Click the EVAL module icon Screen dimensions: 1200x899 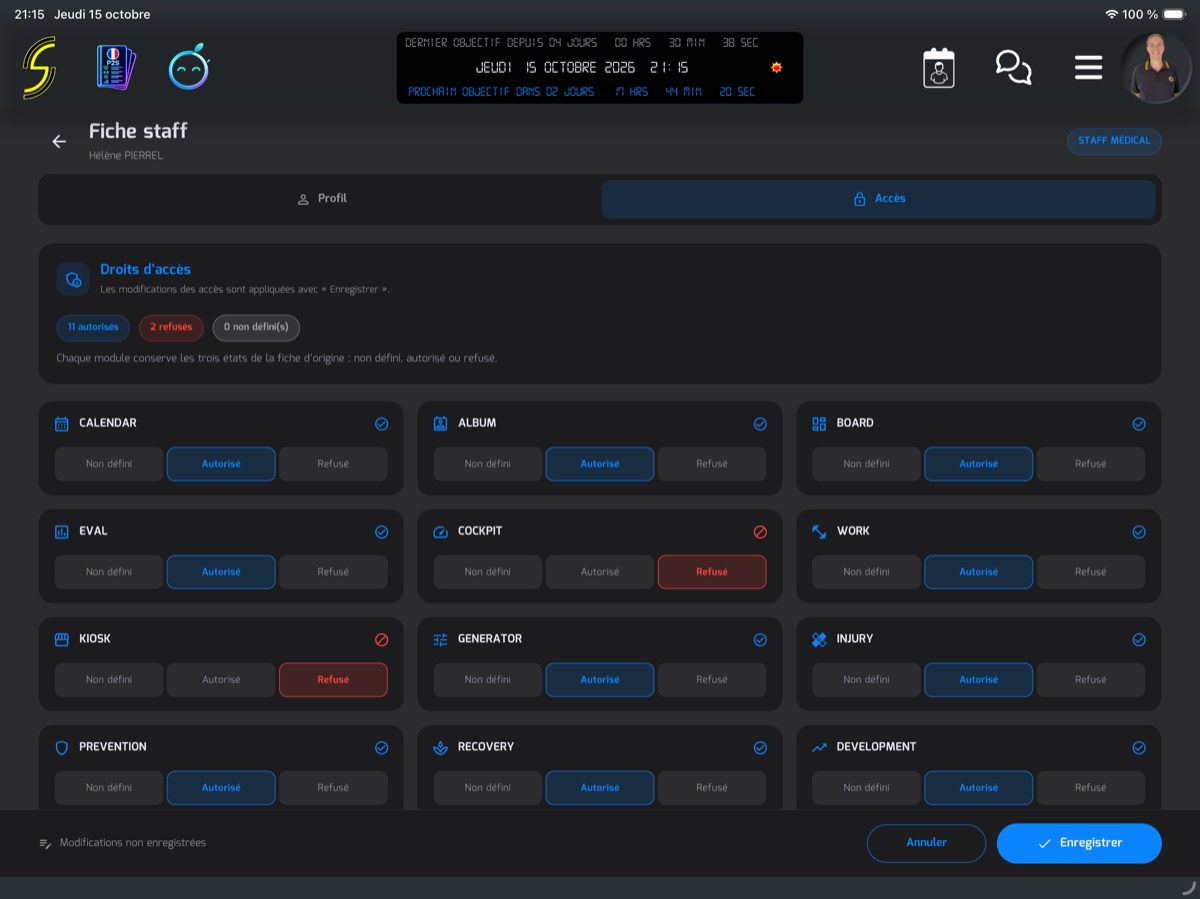pos(62,531)
